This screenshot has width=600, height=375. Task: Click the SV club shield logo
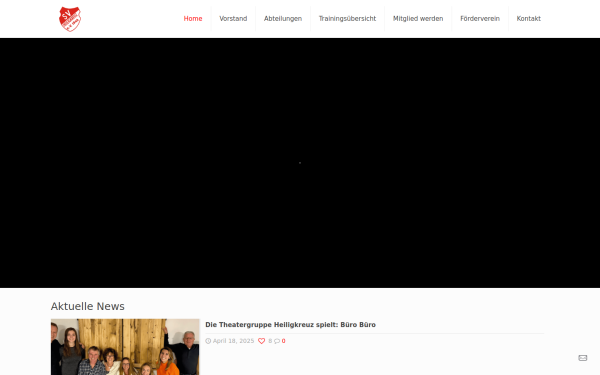[x=70, y=19]
